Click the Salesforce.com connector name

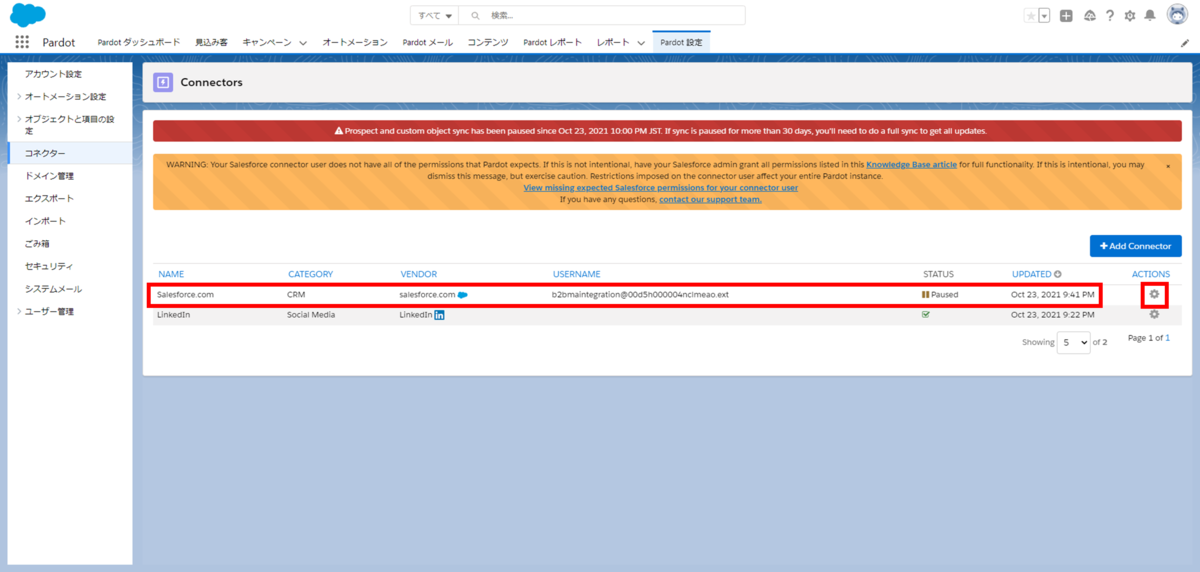pos(185,295)
